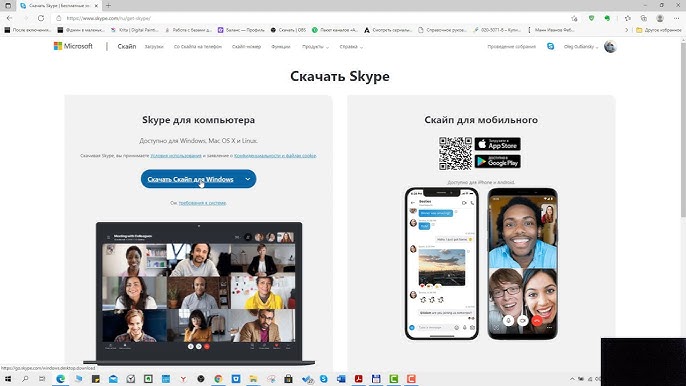The width and height of the screenshot is (686, 386).
Task: Open the Скайп-номер navigation item
Action: tap(246, 46)
